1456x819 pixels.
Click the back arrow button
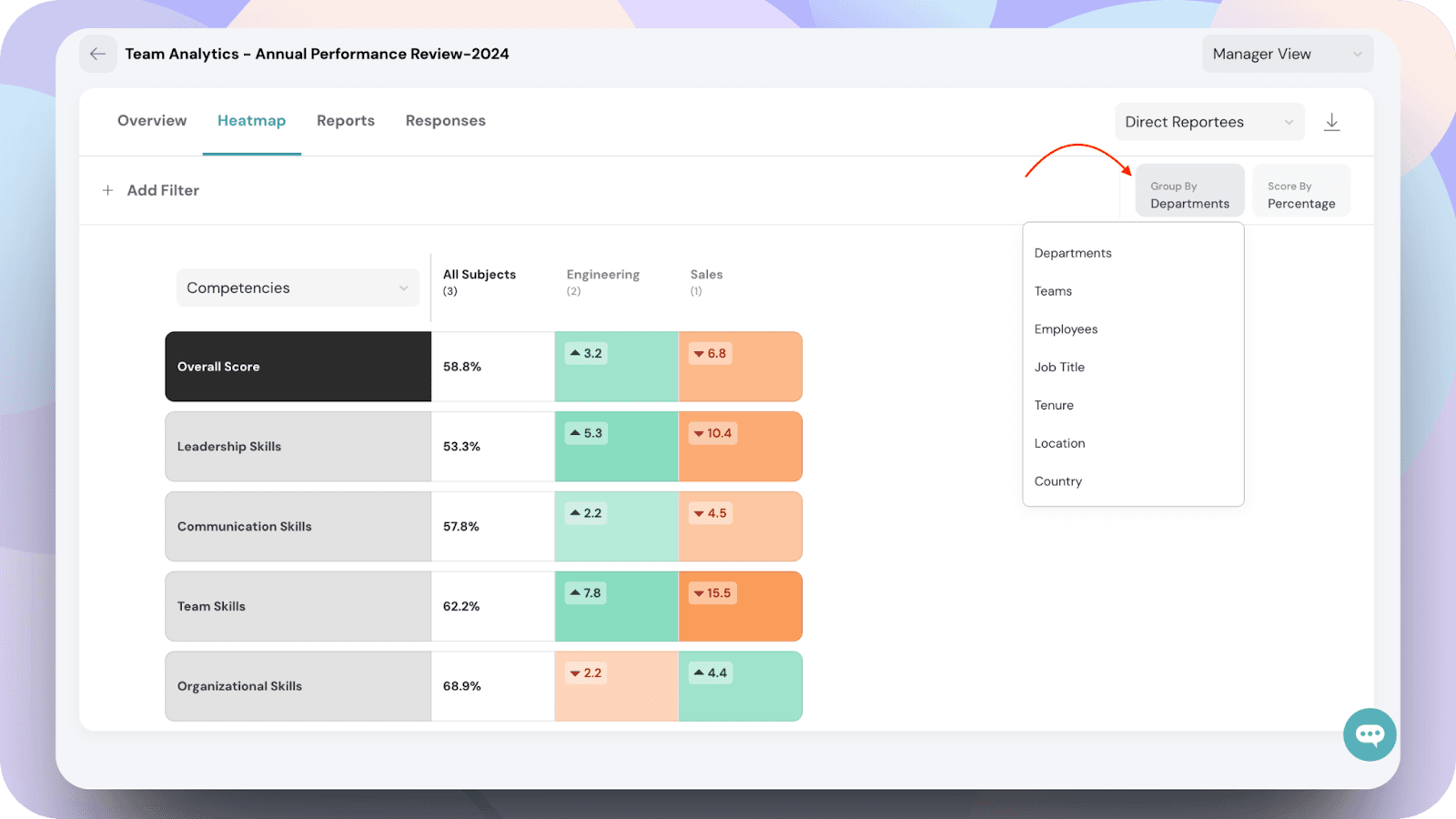[x=97, y=54]
